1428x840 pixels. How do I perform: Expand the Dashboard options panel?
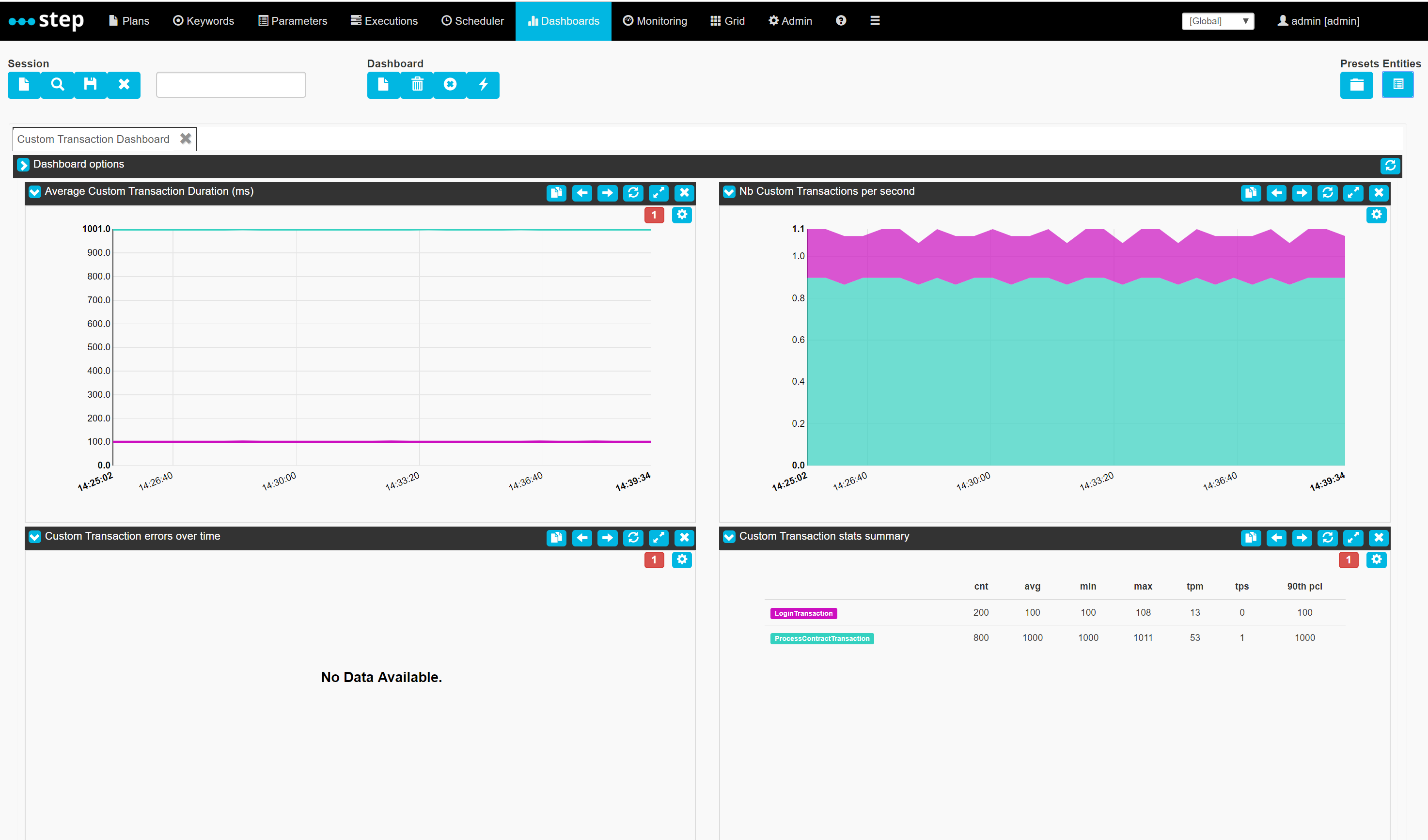pos(23,165)
